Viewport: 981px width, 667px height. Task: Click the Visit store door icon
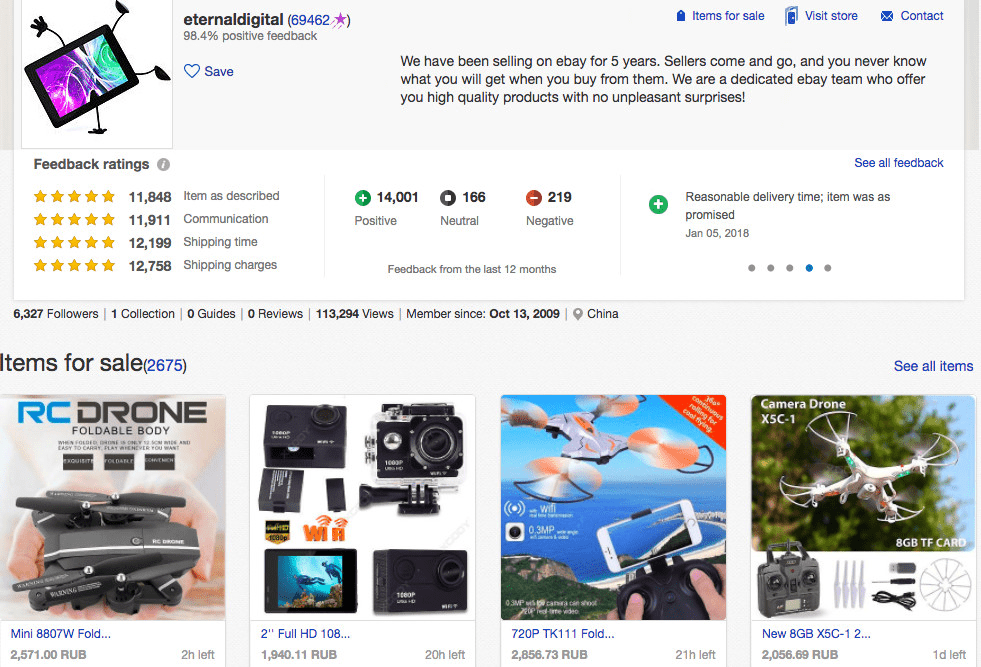click(791, 16)
